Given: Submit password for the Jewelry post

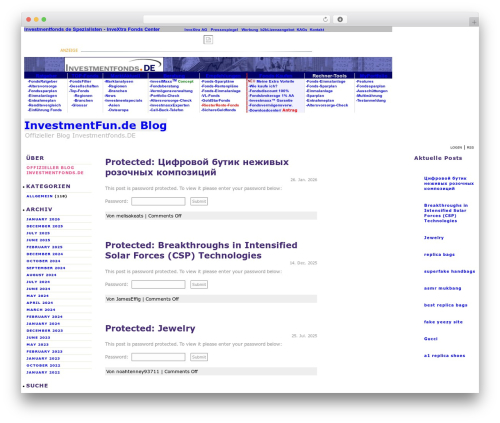Looking at the screenshot, I should pyautogui.click(x=199, y=357).
